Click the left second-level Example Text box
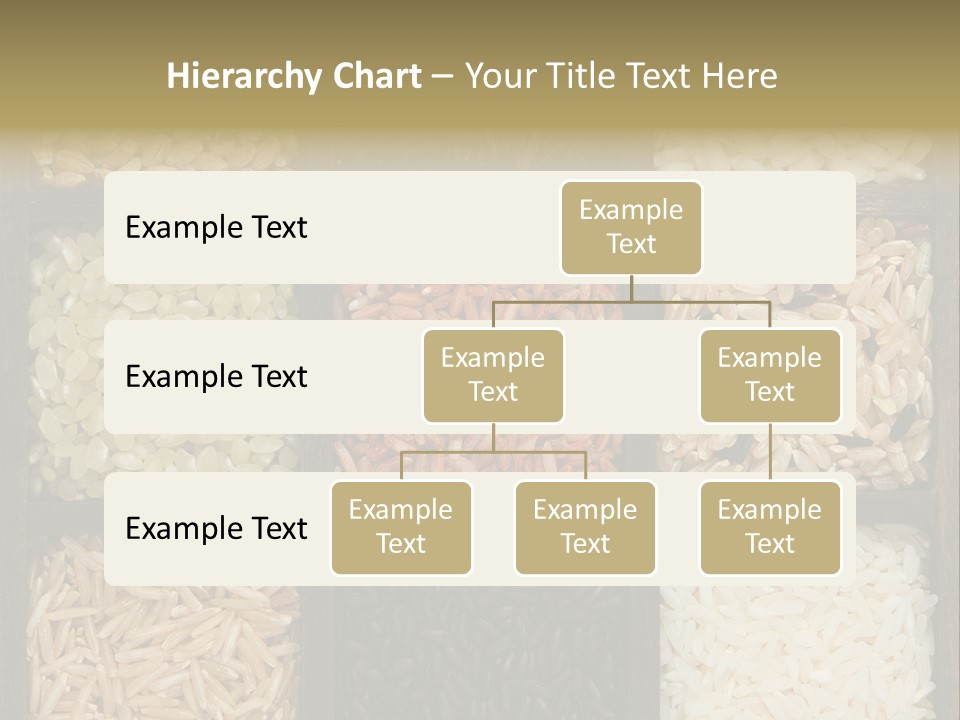Image resolution: width=960 pixels, height=720 pixels. pos(493,375)
